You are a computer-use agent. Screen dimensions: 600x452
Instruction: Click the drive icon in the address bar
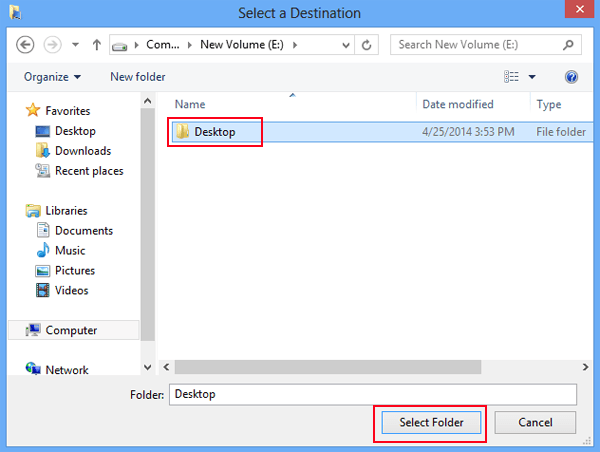point(119,46)
